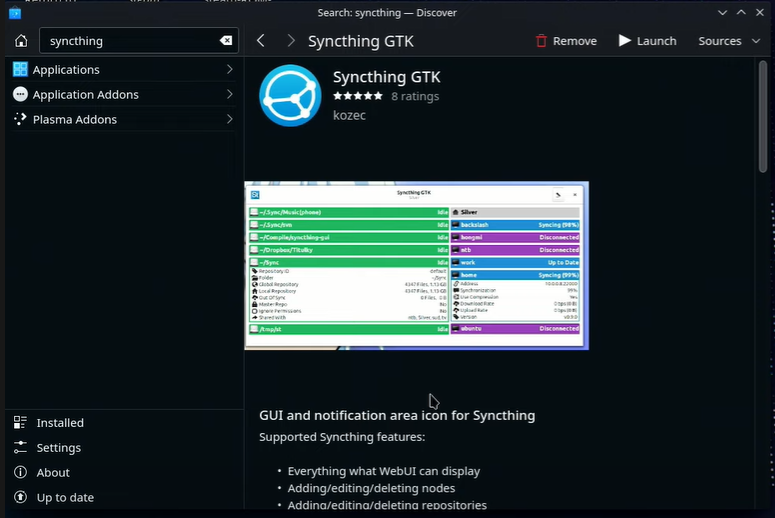
Task: Show the Installed apps page
Action: coord(125,423)
